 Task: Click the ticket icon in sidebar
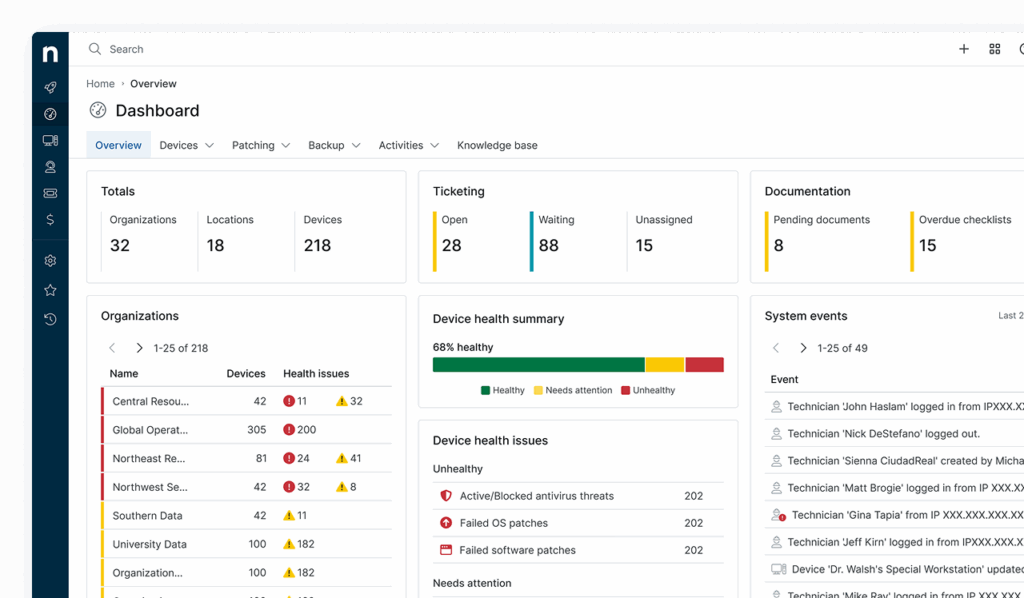point(50,193)
